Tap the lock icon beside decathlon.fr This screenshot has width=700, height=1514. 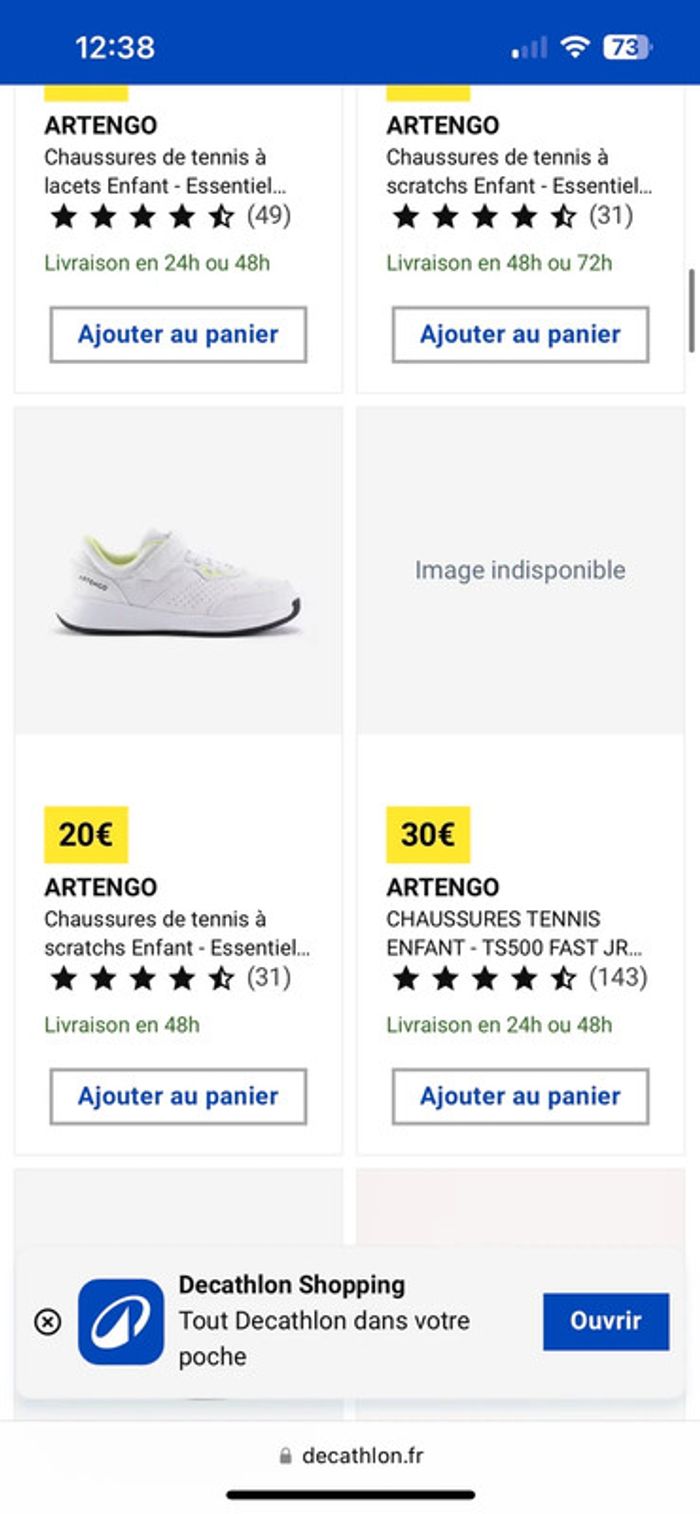click(x=286, y=1456)
